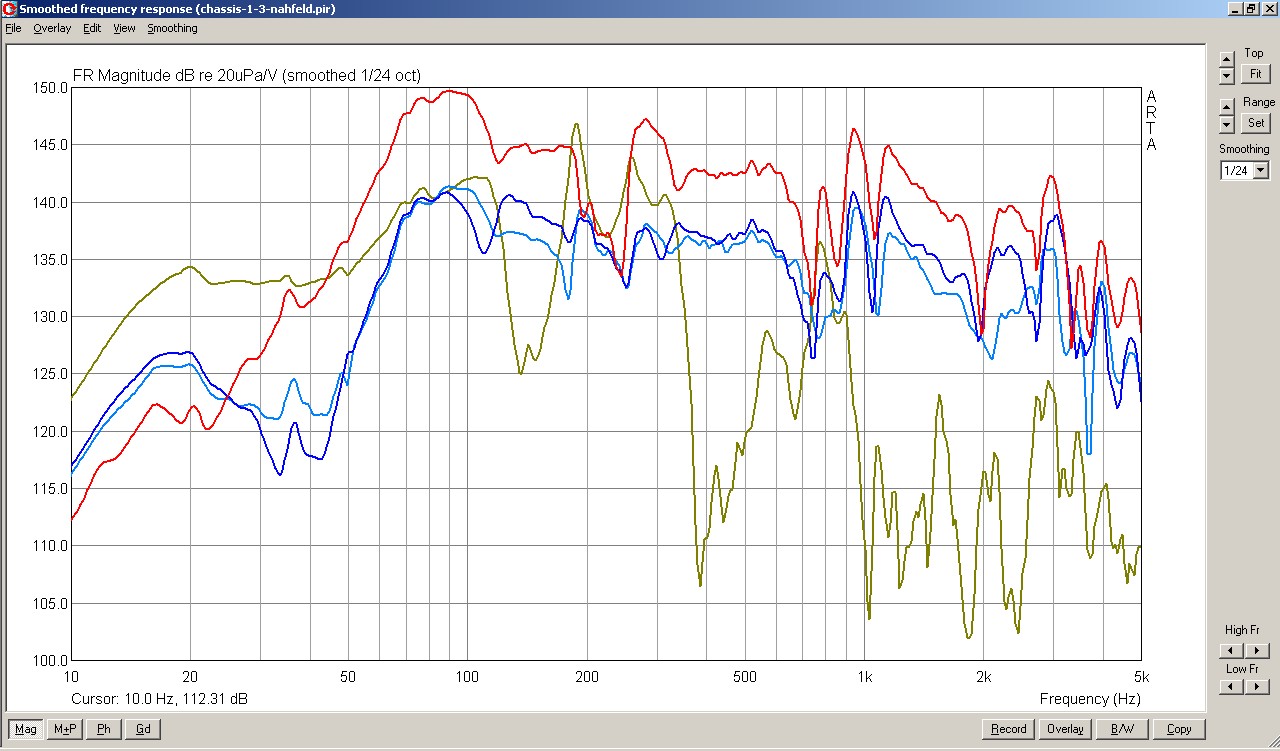1280x751 pixels.
Task: Increase High Fr with right arrow
Action: [1256, 651]
